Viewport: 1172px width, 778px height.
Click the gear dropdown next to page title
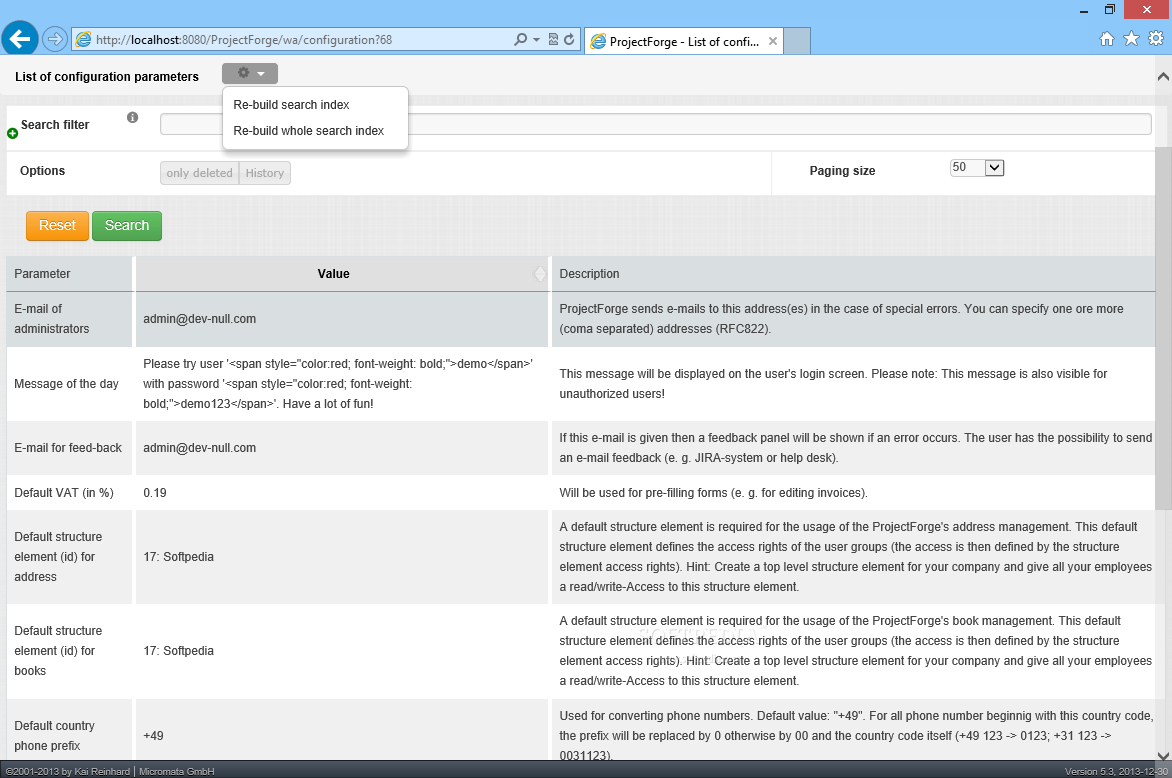[x=250, y=73]
